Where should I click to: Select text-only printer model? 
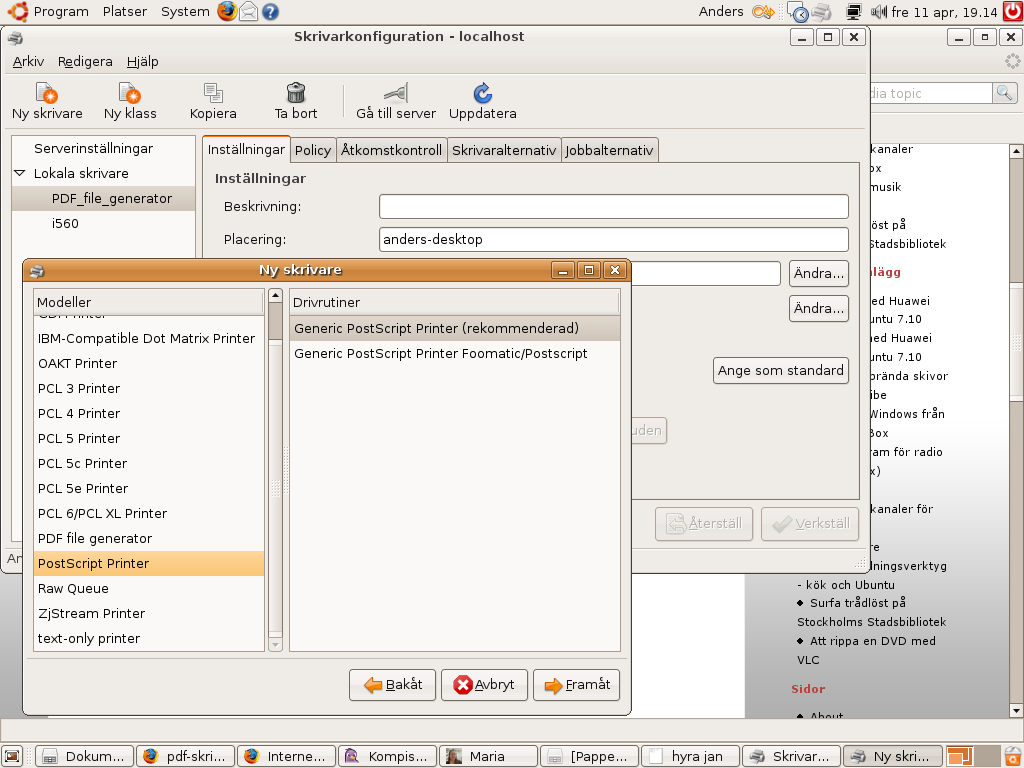click(x=149, y=639)
